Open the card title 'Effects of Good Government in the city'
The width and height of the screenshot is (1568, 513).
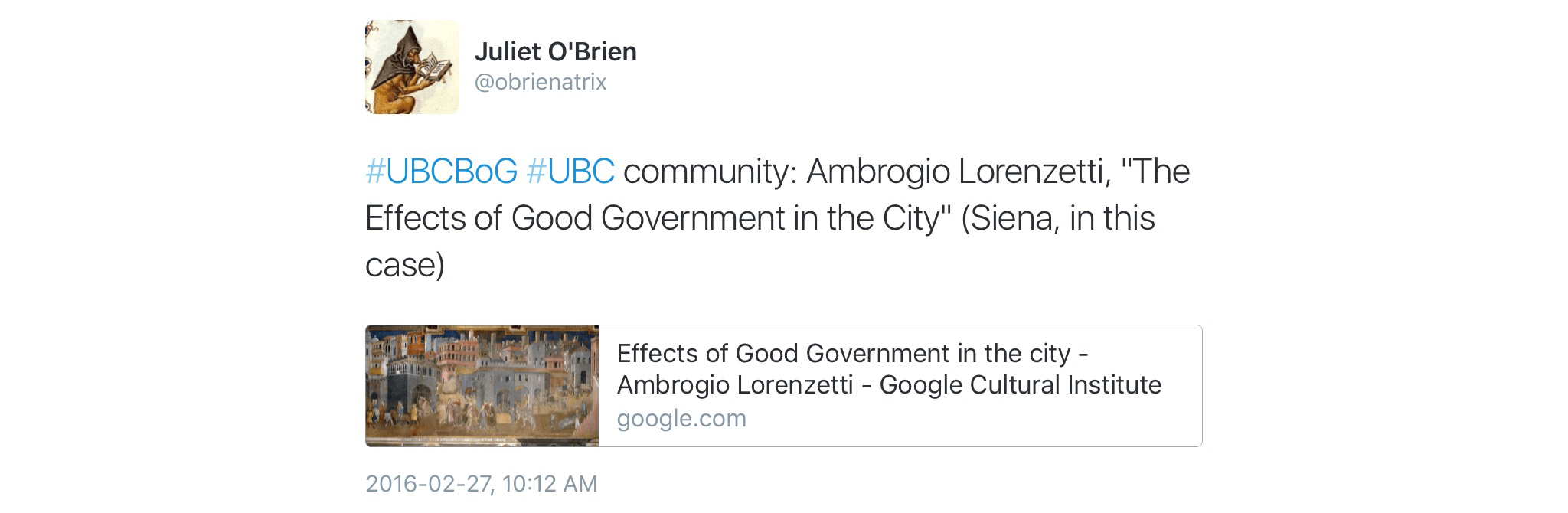(x=843, y=354)
